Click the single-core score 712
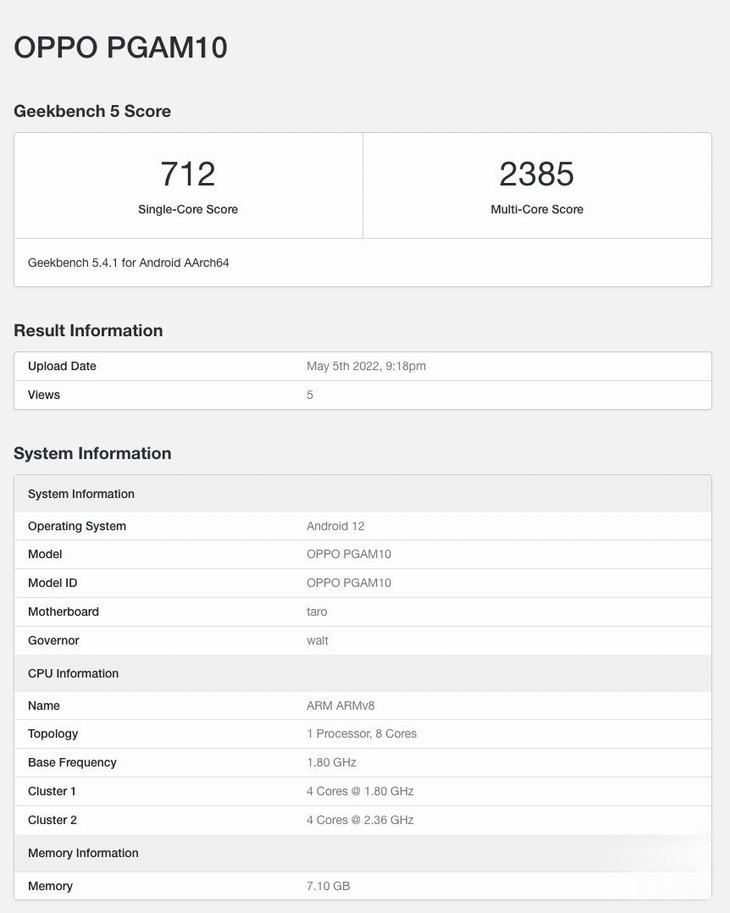This screenshot has height=913, width=730. point(188,174)
